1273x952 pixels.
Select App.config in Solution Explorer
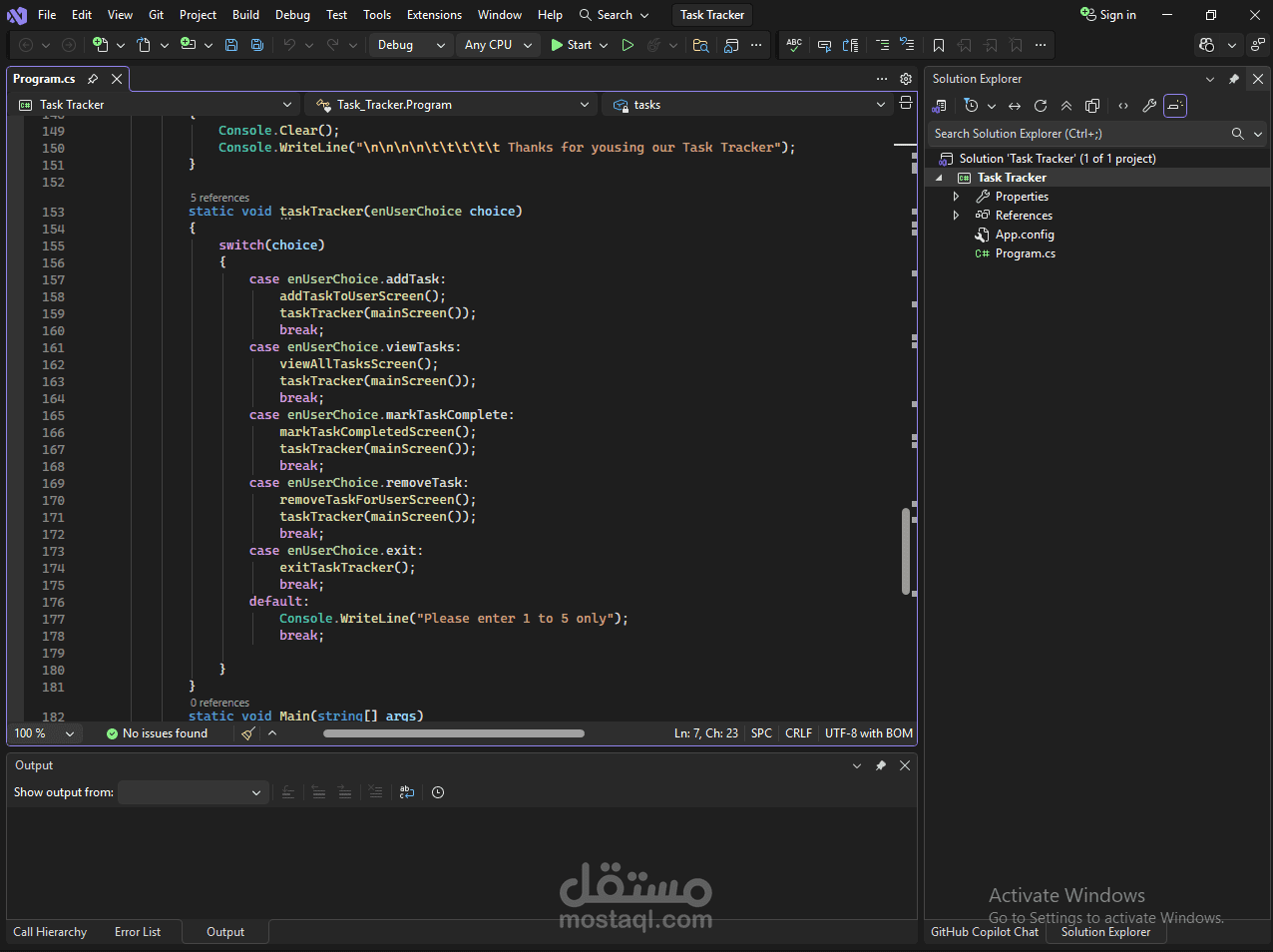click(1025, 235)
